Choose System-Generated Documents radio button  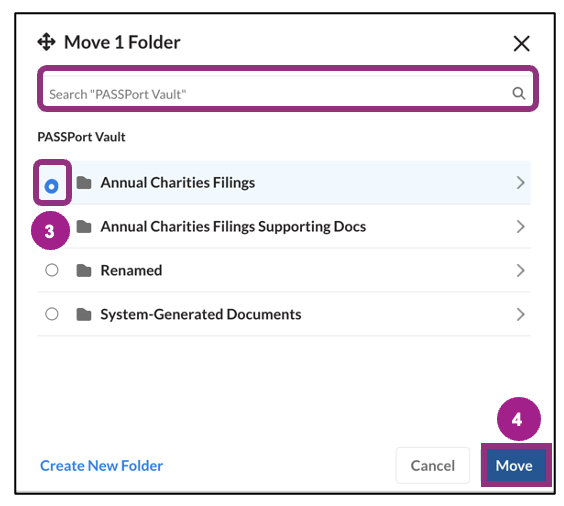click(x=52, y=314)
